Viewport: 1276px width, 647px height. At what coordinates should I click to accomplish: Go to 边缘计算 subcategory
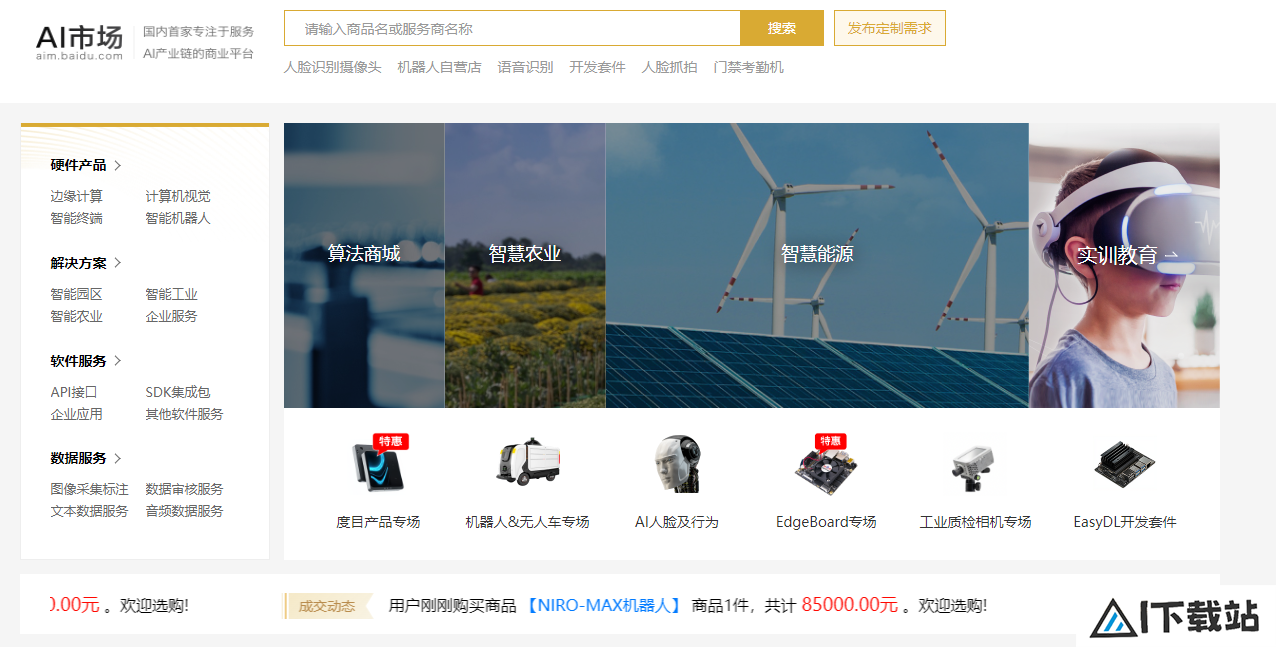[77, 196]
